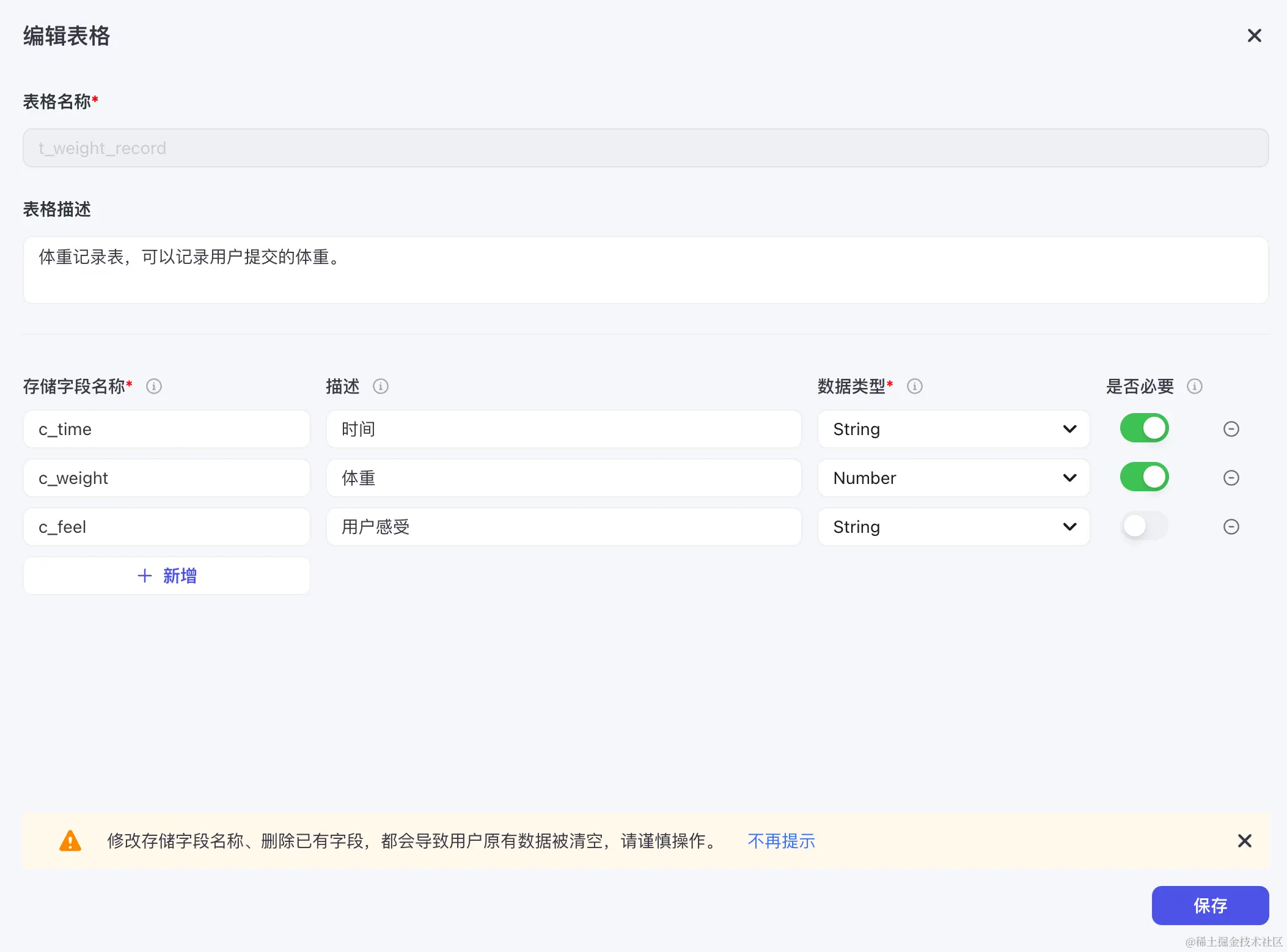Click the 保存 save button
This screenshot has width=1287, height=952.
pos(1210,906)
